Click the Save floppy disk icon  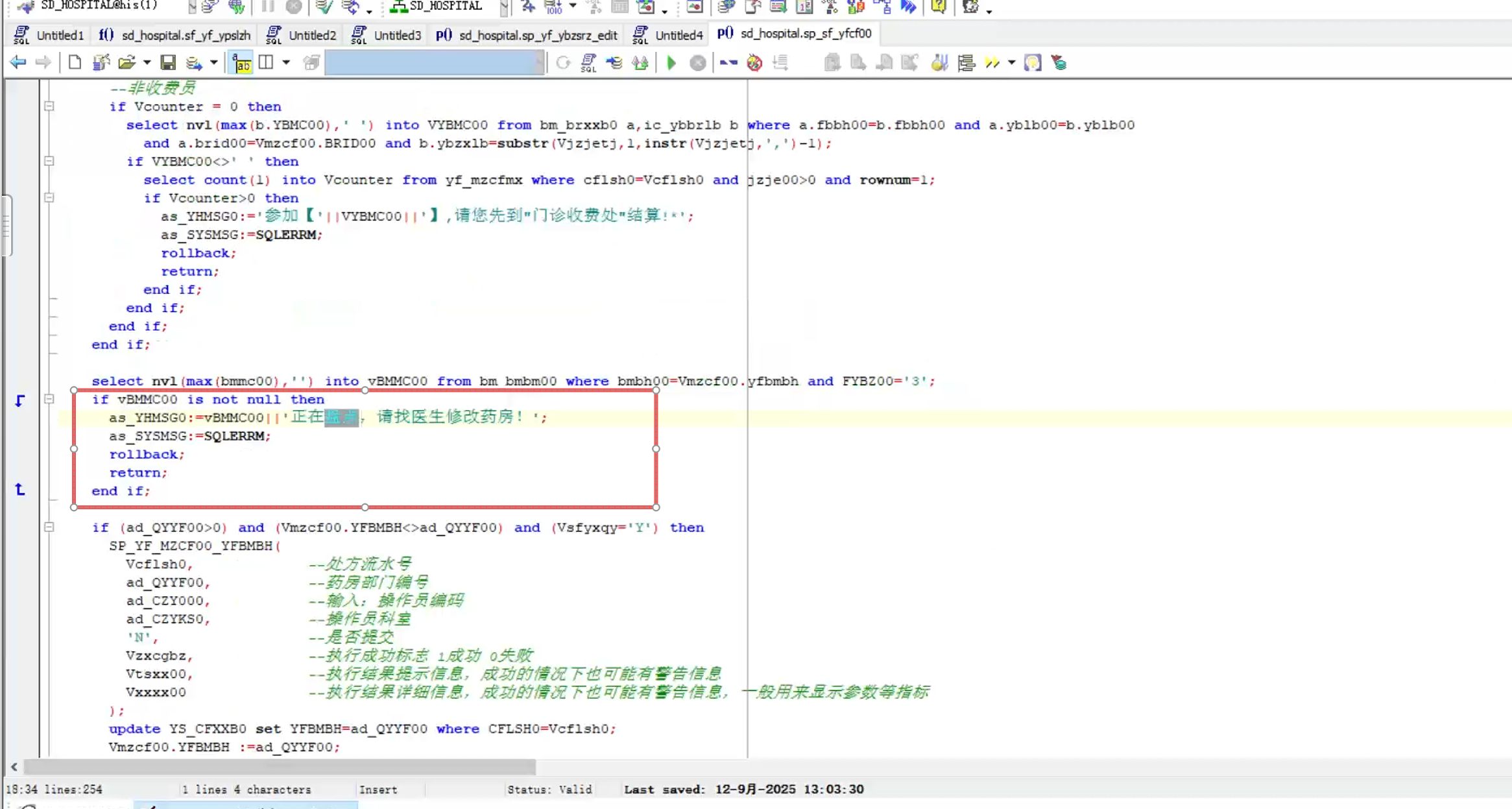(x=168, y=63)
